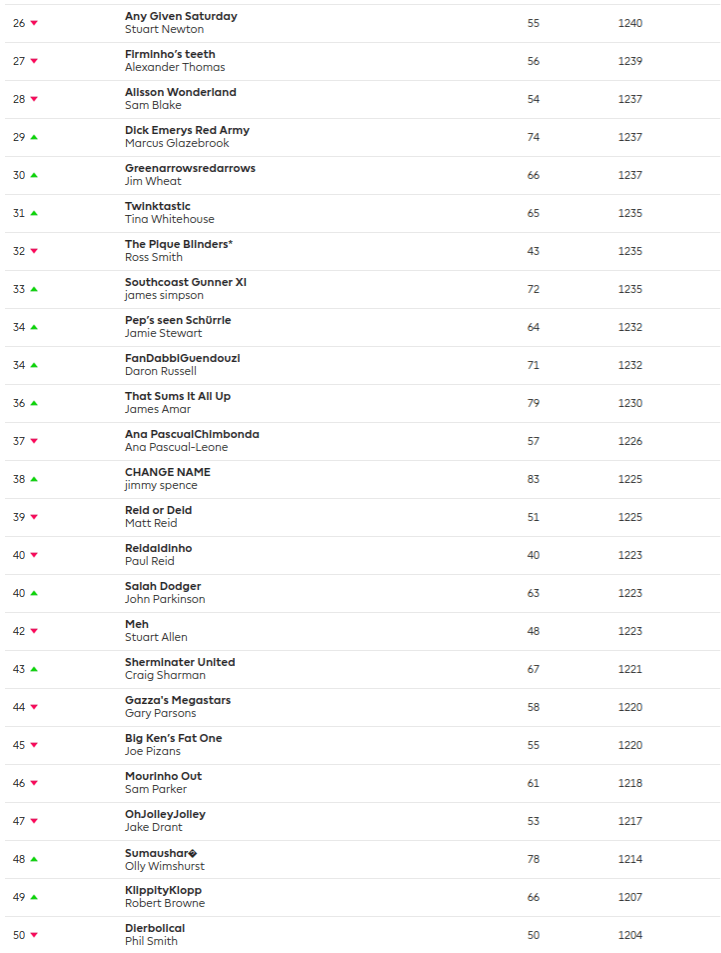This screenshot has width=721, height=953.
Task: Select Southcoast Gunner XI team
Action: pos(185,283)
